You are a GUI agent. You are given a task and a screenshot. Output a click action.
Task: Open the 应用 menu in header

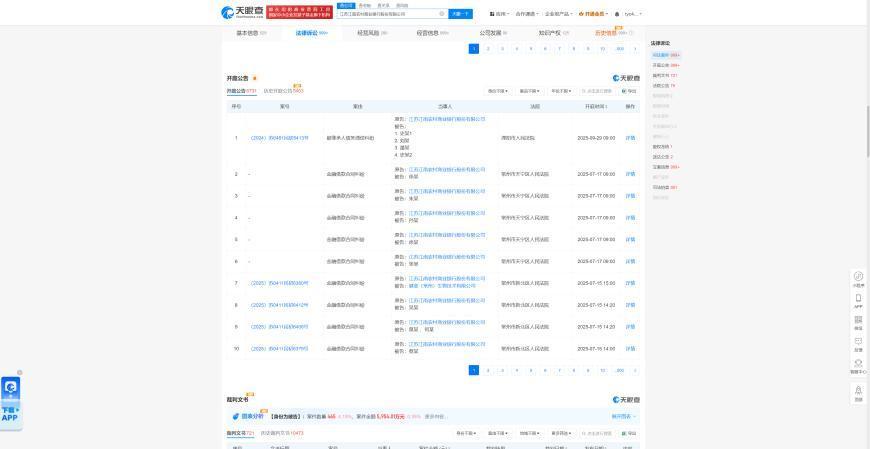pos(499,14)
